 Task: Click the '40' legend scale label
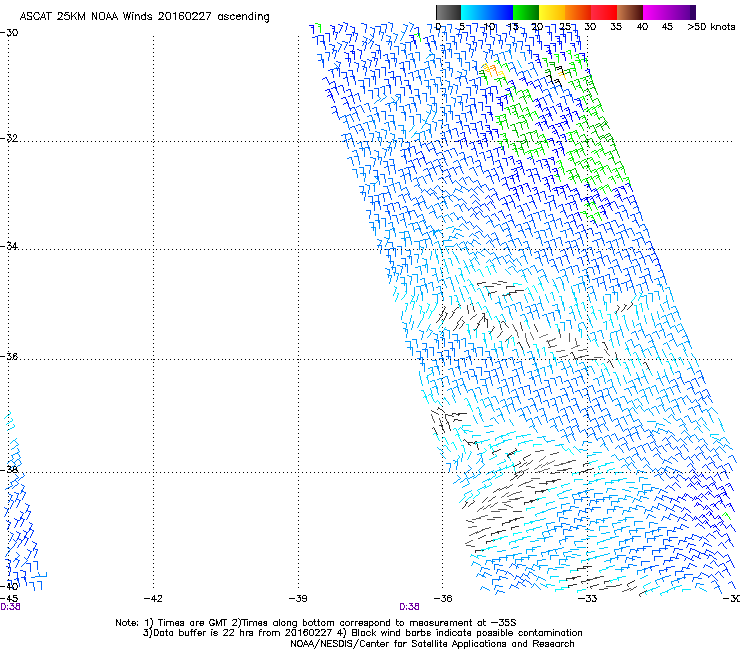coord(642,27)
